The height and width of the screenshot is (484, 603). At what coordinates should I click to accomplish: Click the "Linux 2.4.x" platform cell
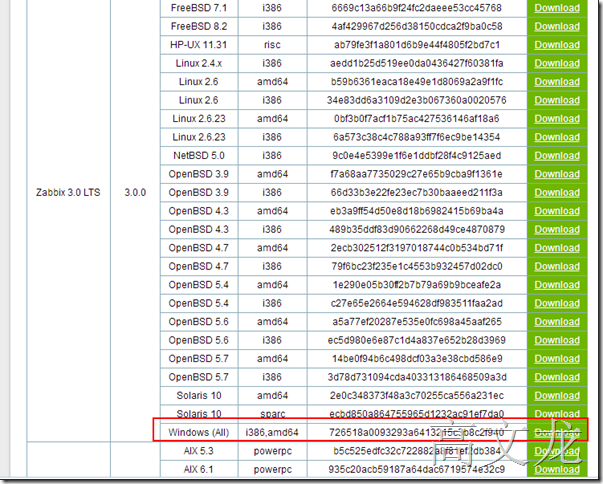199,63
